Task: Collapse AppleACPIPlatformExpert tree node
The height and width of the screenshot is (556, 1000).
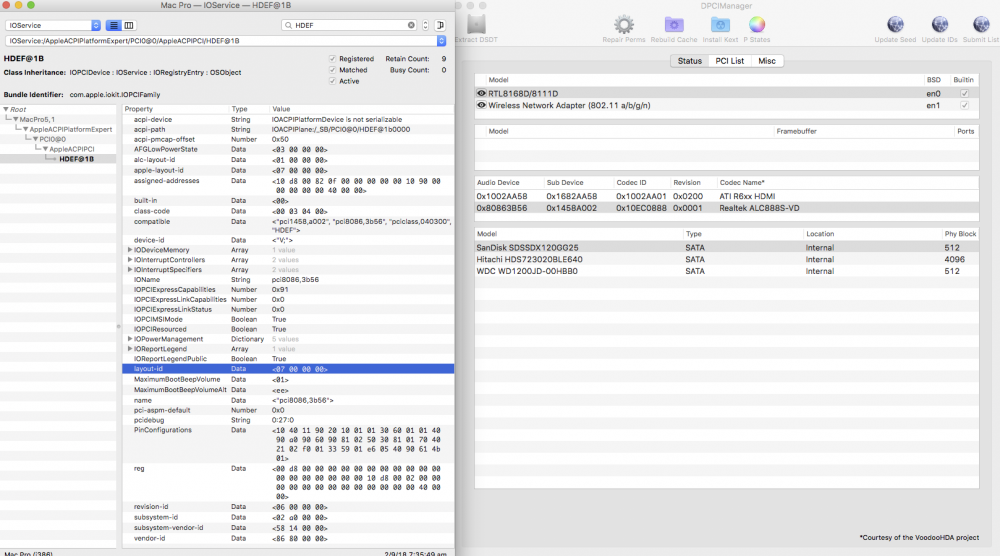Action: click(x=26, y=129)
